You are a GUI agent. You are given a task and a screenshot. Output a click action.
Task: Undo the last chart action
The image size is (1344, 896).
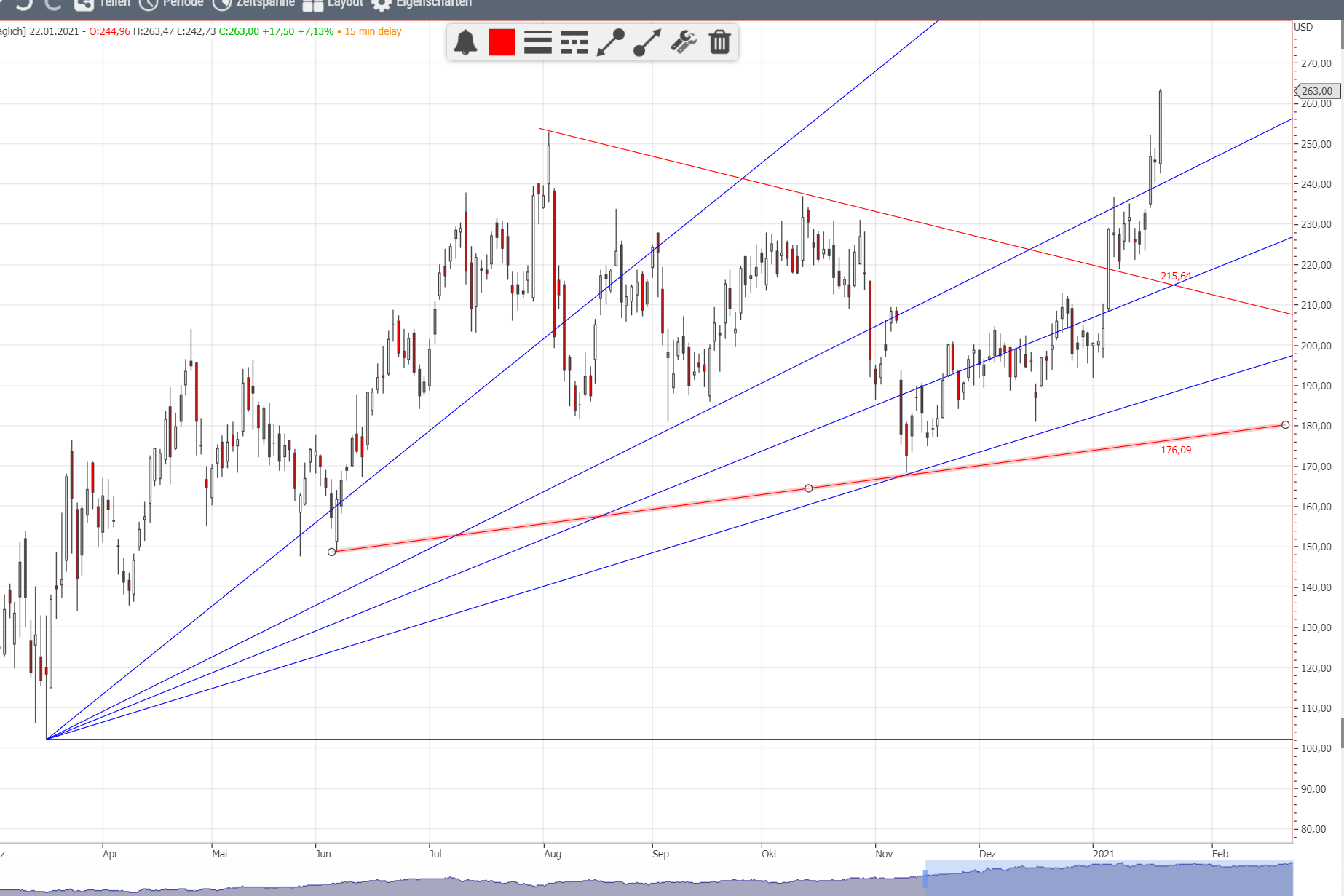(x=24, y=4)
